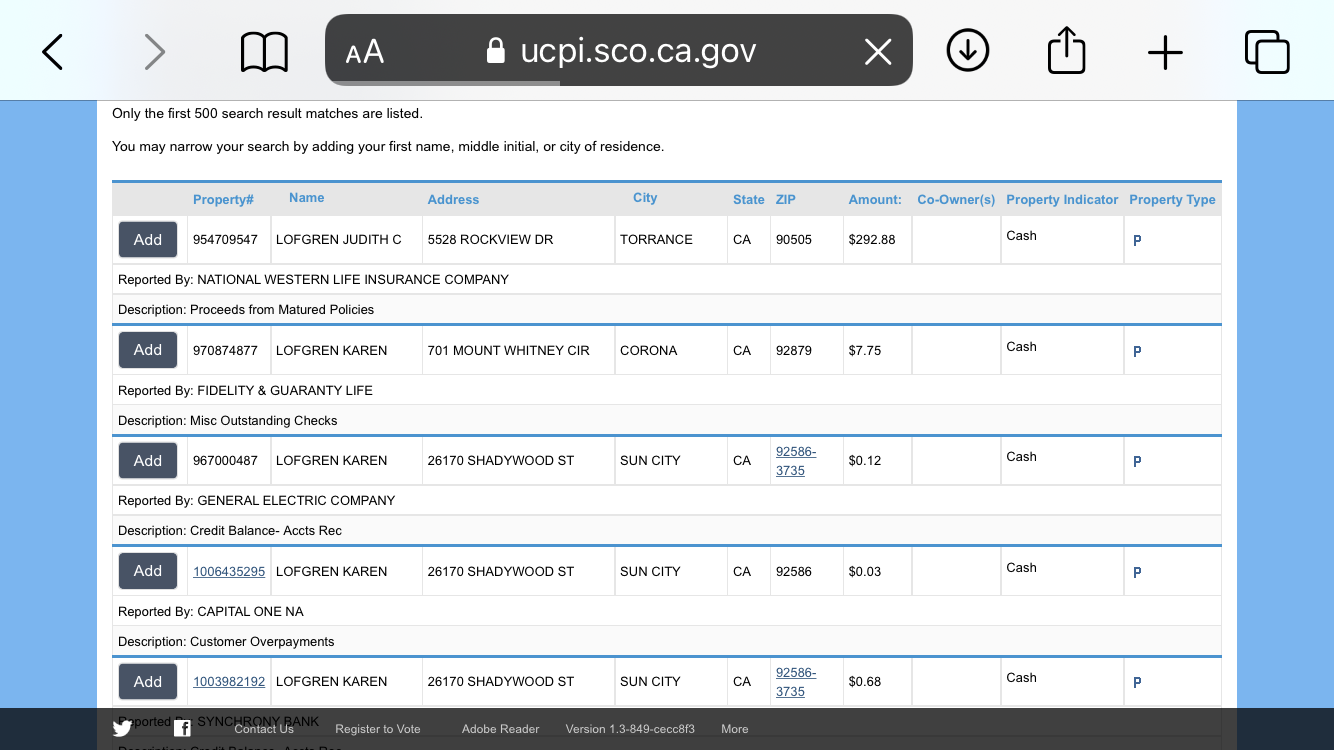
Task: Sort results by Address column header
Action: (453, 200)
